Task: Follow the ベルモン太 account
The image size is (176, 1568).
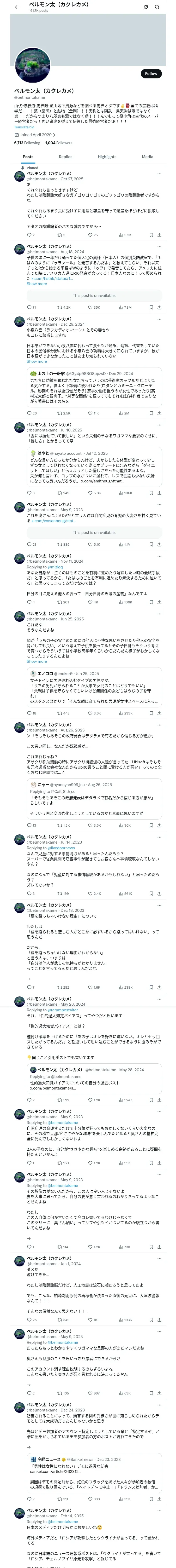Action: pos(151,74)
